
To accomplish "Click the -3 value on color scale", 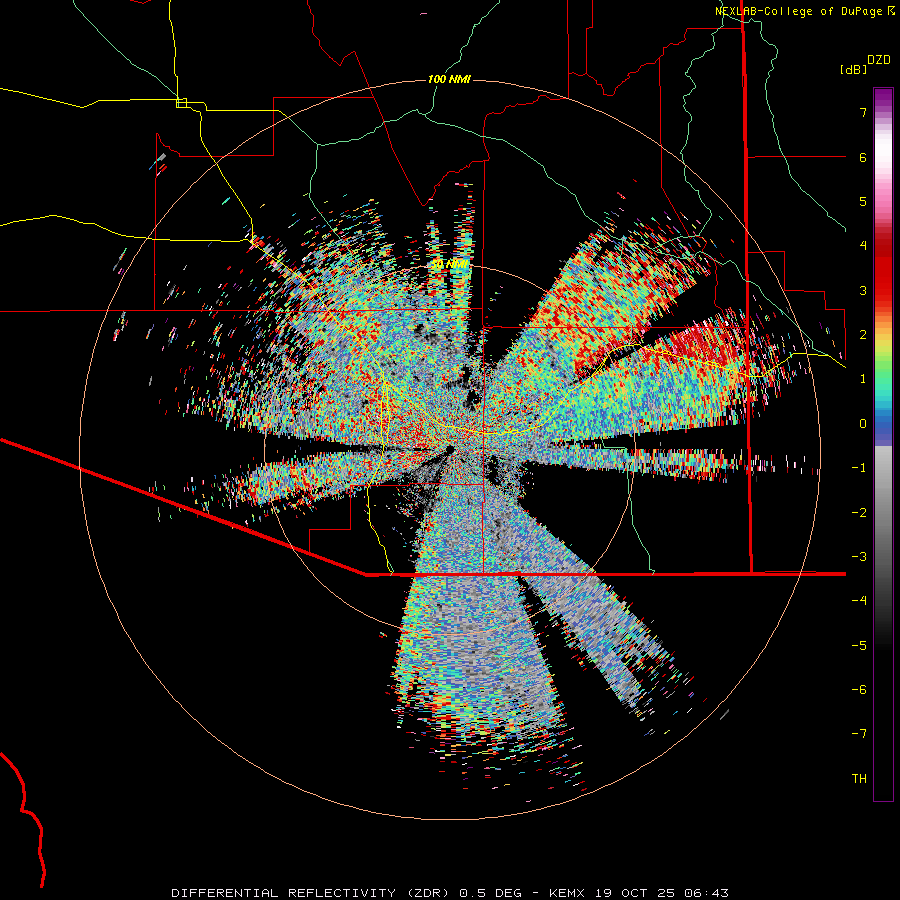I will (859, 557).
